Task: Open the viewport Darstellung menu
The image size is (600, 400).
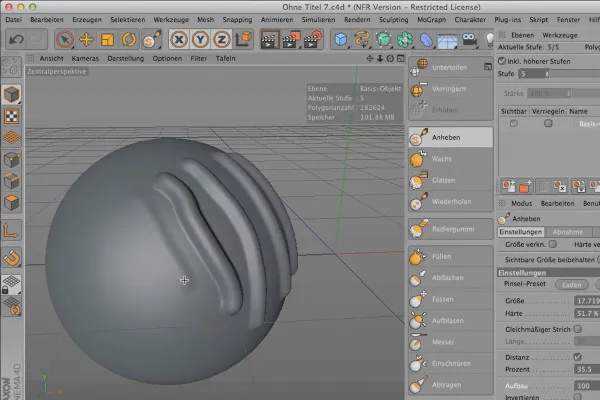Action: [x=126, y=59]
